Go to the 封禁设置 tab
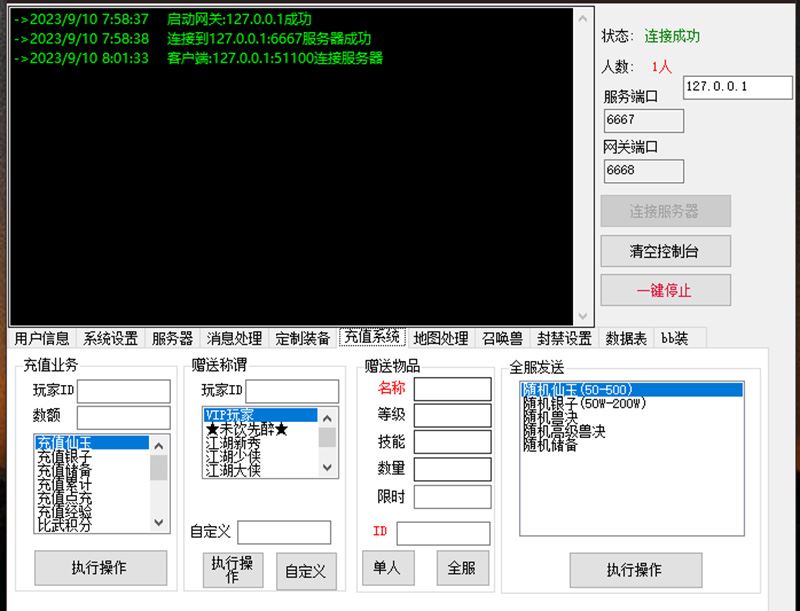Image resolution: width=800 pixels, height=611 pixels. pyautogui.click(x=564, y=338)
